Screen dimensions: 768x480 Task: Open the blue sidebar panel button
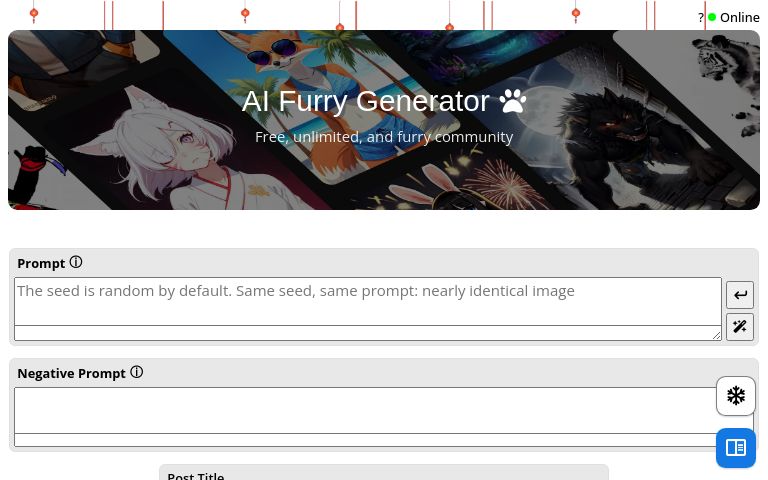pos(736,448)
